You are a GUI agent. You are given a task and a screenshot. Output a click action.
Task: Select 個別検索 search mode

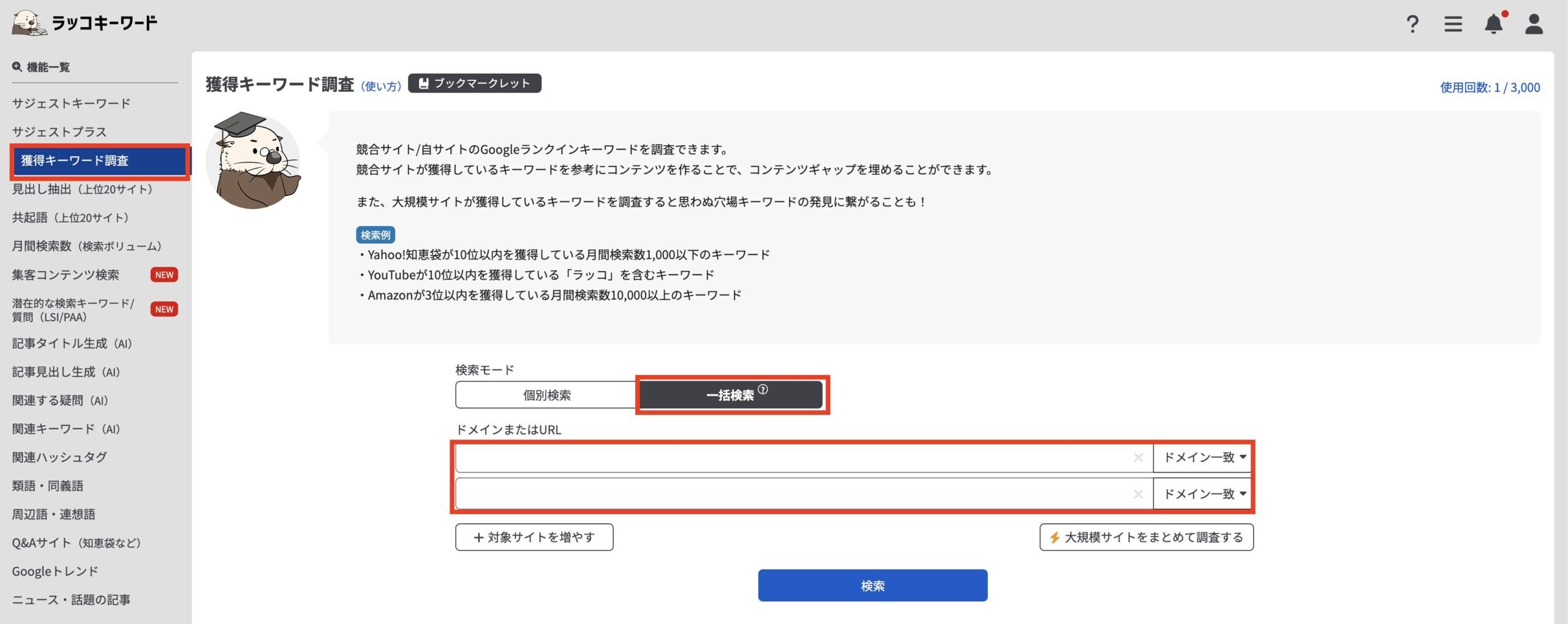546,395
